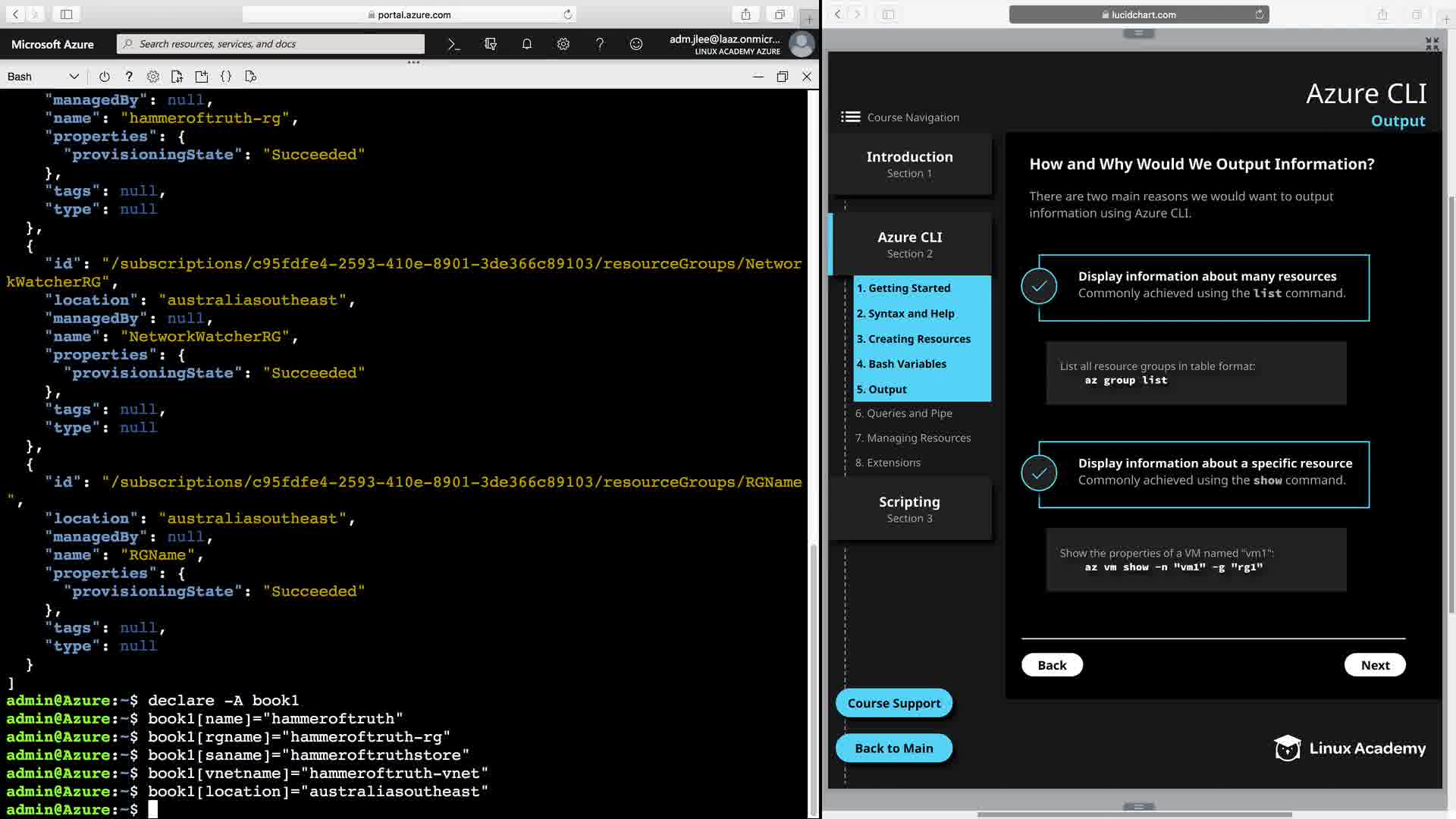Expand the Scripting Section 3 panel
This screenshot has height=819, width=1456.
(909, 509)
